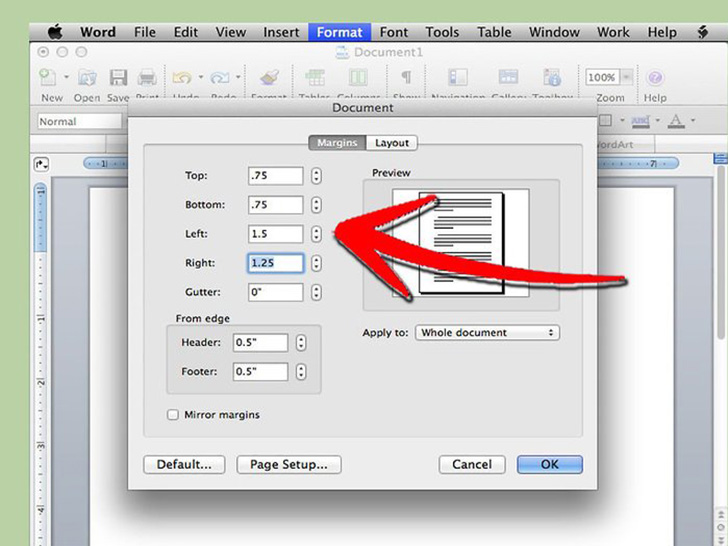This screenshot has height=546, width=728.
Task: Click the Gutter input field
Action: coord(276,292)
